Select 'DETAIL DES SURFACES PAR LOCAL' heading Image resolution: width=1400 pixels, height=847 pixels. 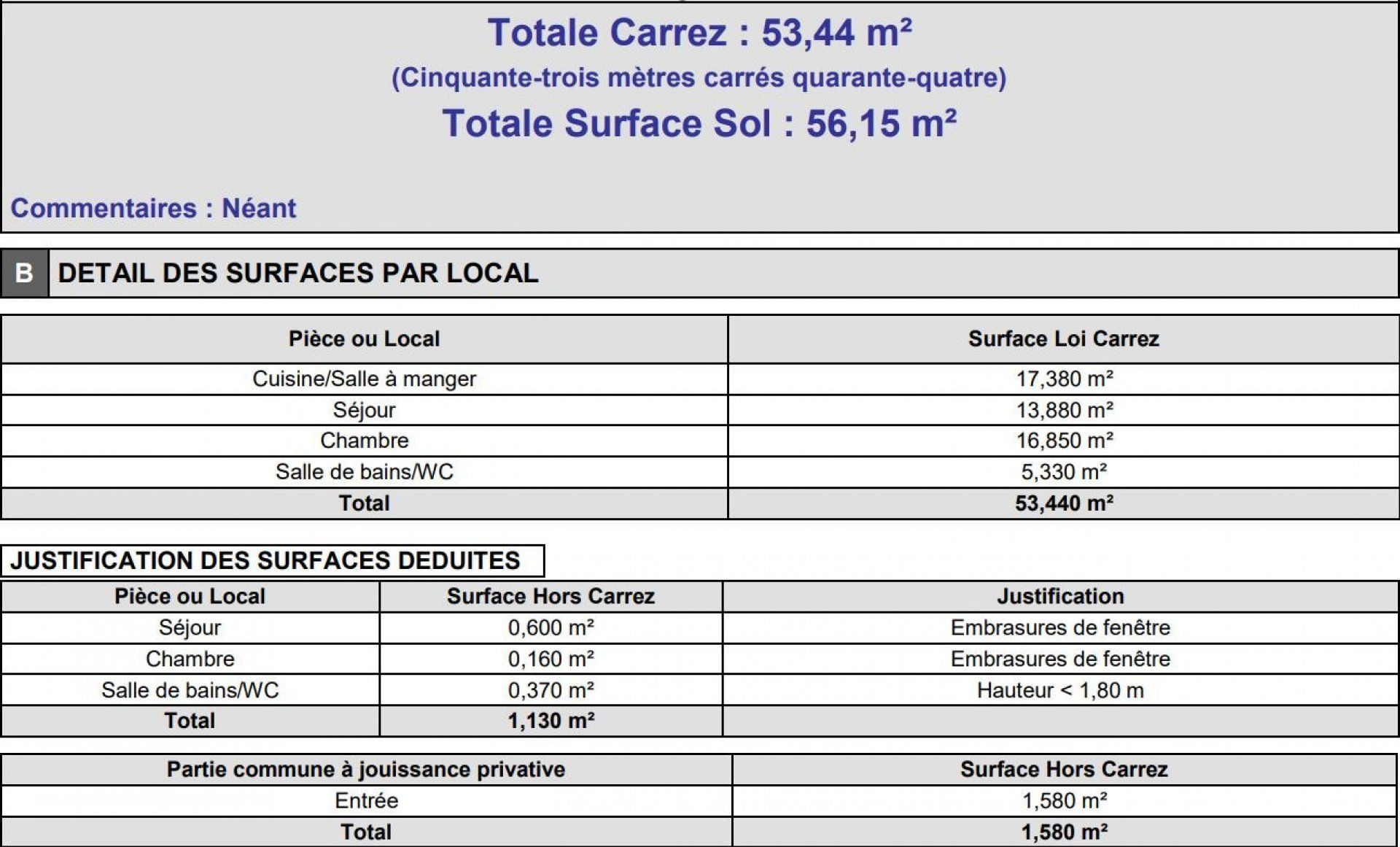point(297,273)
